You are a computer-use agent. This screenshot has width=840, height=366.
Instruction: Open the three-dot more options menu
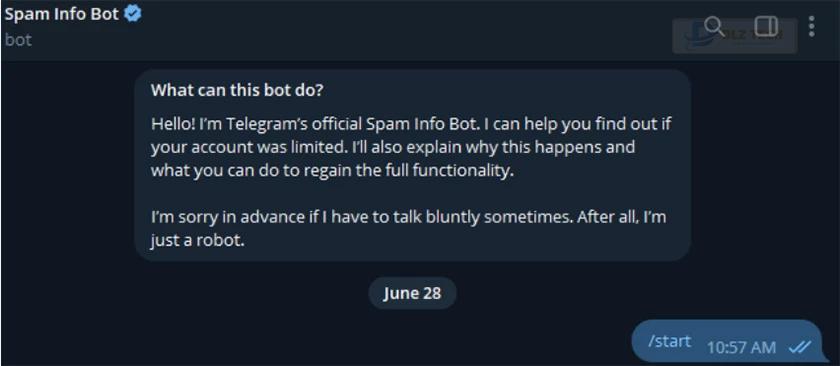tap(812, 26)
